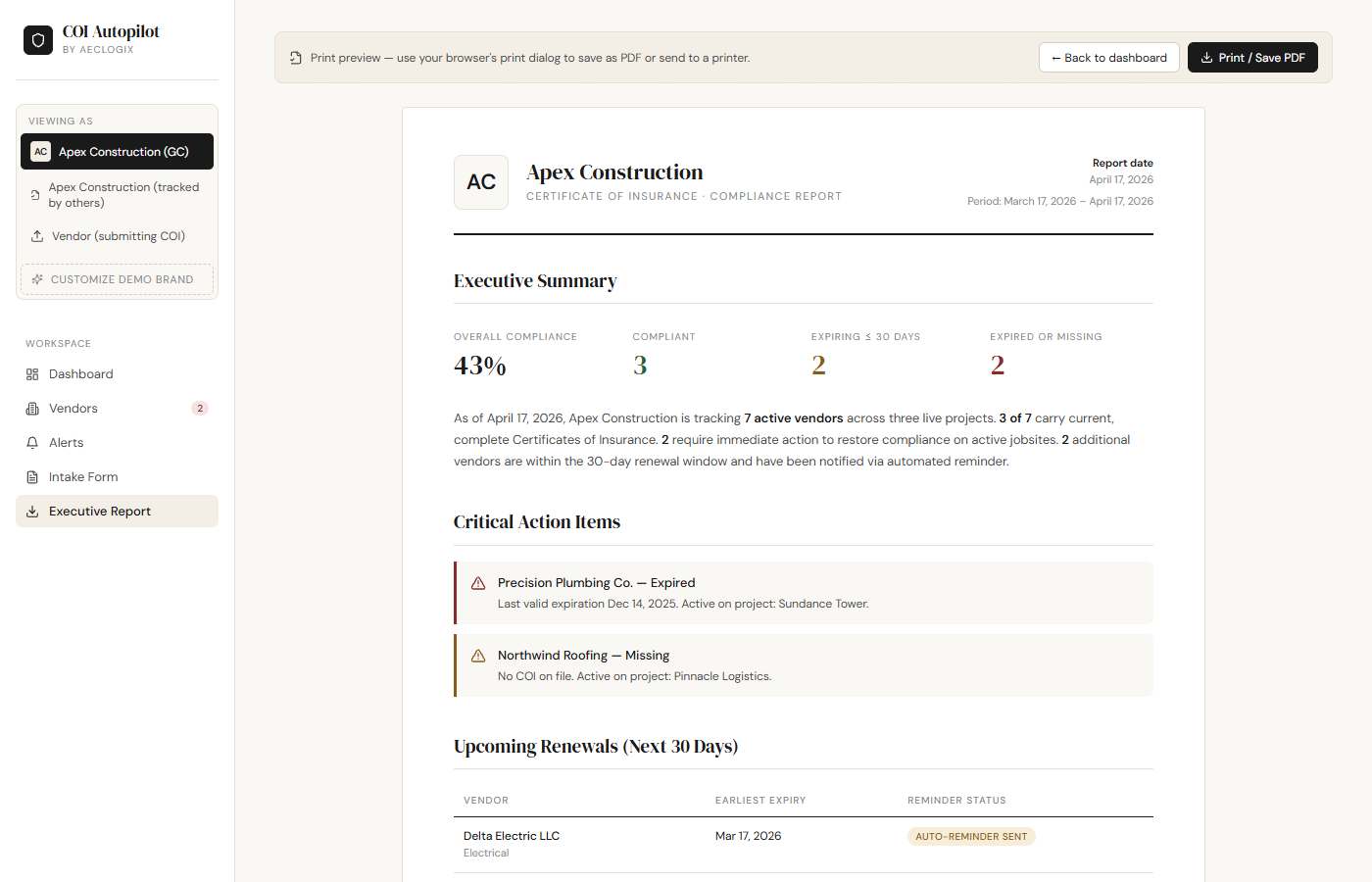Click the COI Autopilot shield logo

(x=37, y=39)
